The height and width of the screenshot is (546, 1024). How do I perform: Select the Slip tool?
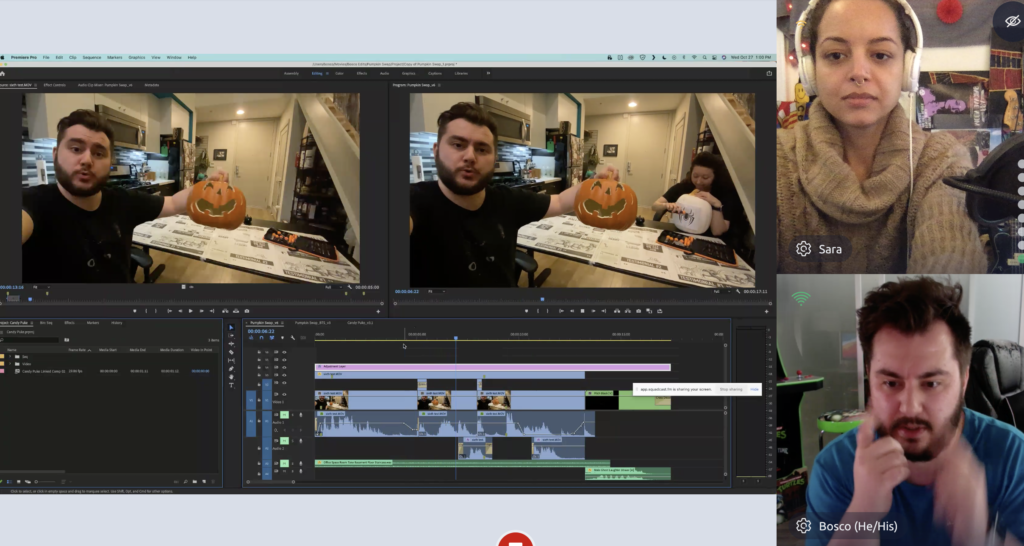231,361
